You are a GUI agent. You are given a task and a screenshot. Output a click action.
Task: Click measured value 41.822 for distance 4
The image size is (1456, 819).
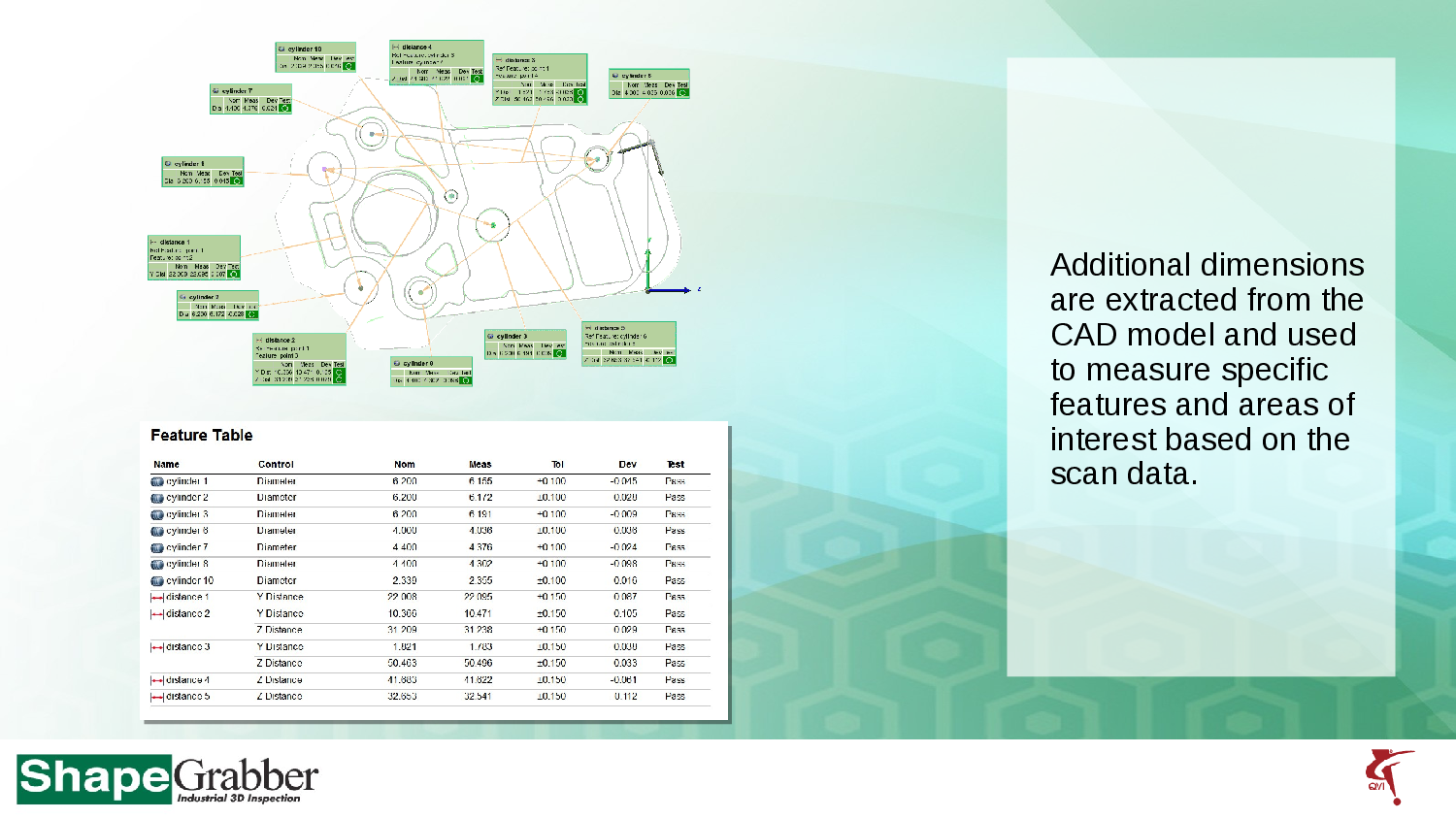478,680
